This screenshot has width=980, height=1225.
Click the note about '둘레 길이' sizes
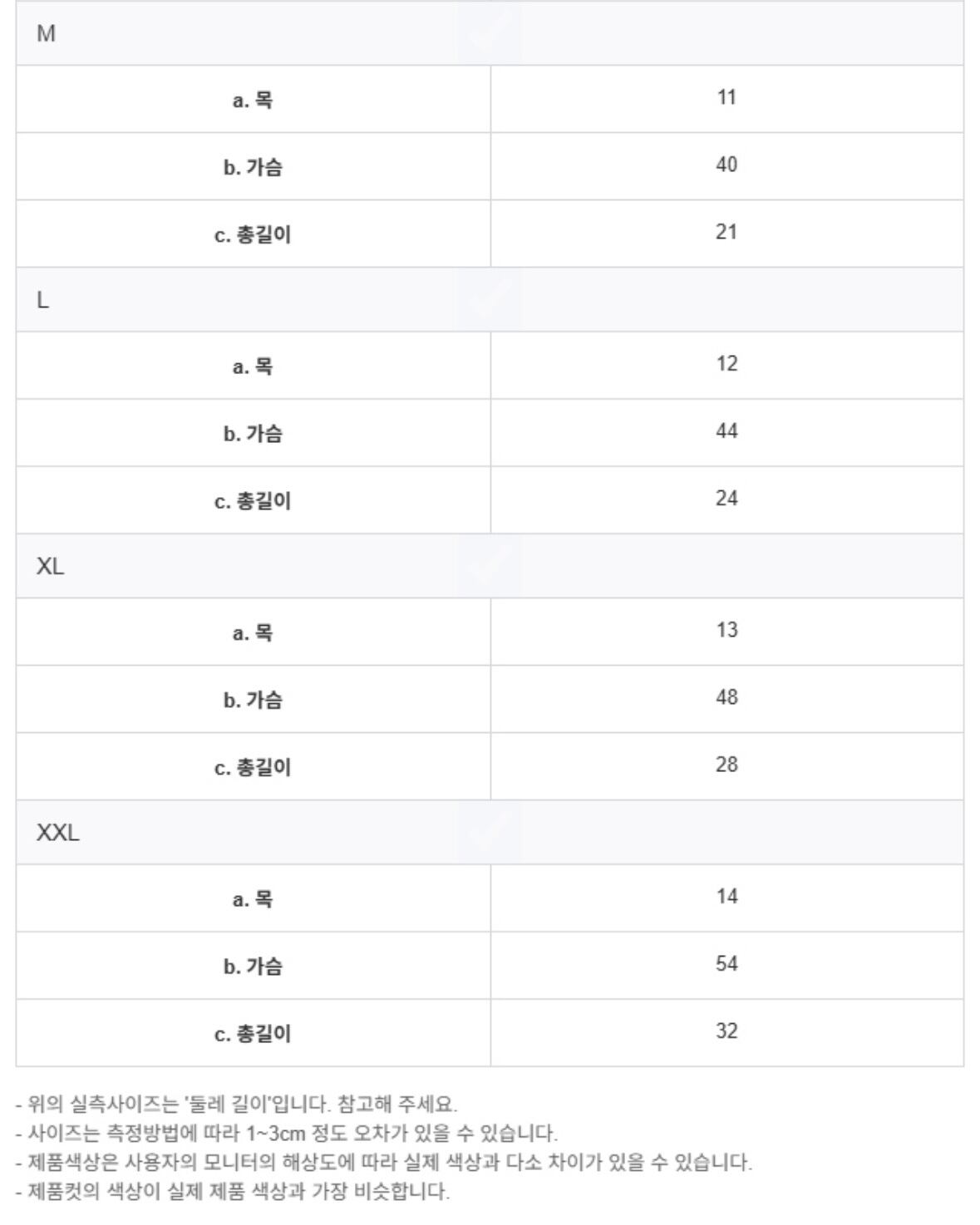point(236,1104)
